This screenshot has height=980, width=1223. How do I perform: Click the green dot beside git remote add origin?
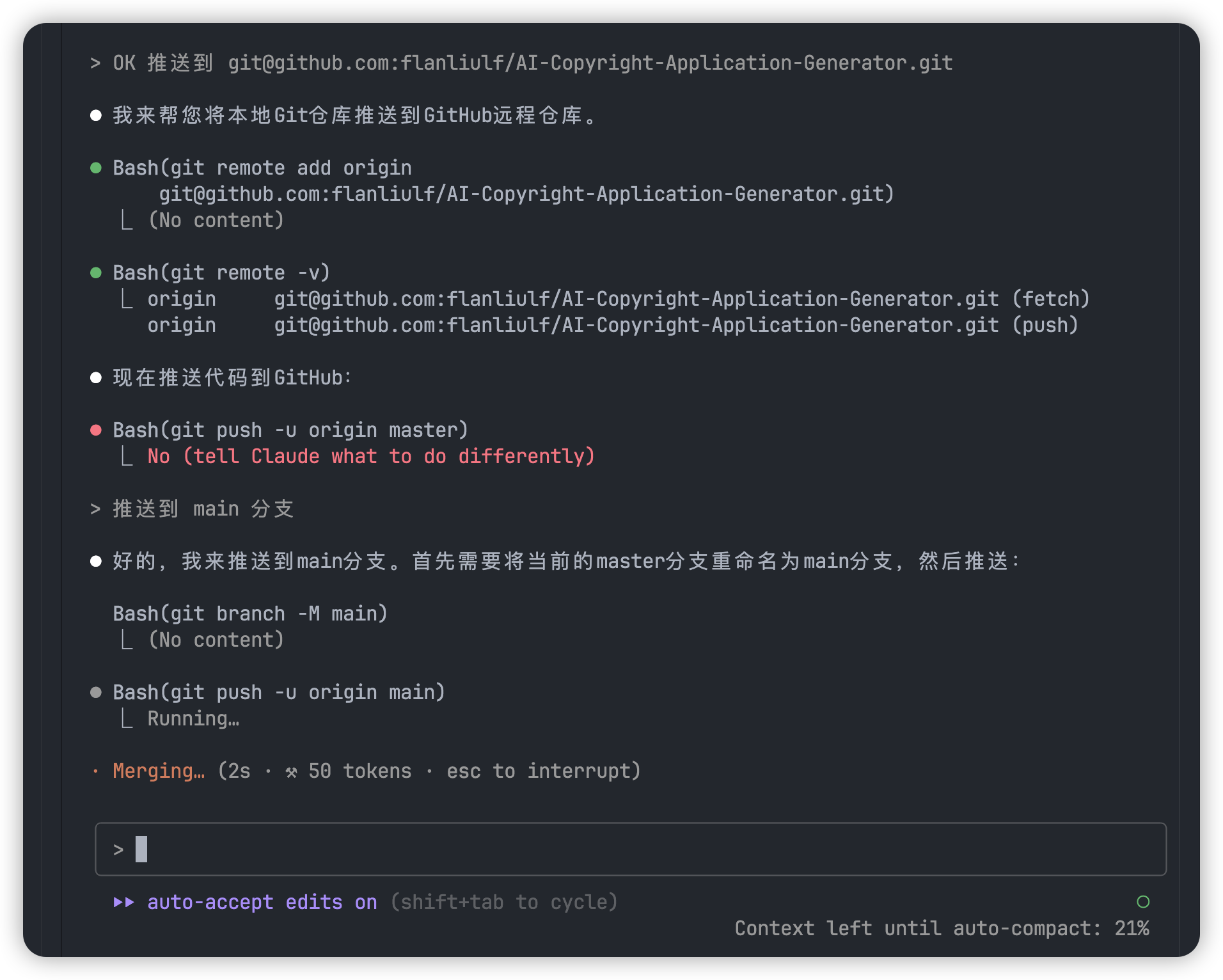96,168
